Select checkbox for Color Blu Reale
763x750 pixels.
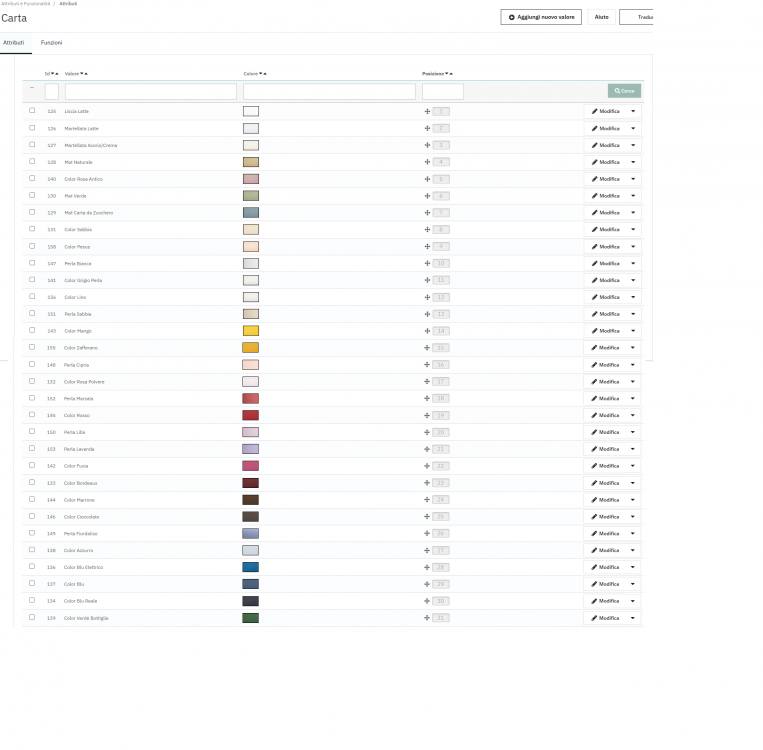tap(32, 600)
